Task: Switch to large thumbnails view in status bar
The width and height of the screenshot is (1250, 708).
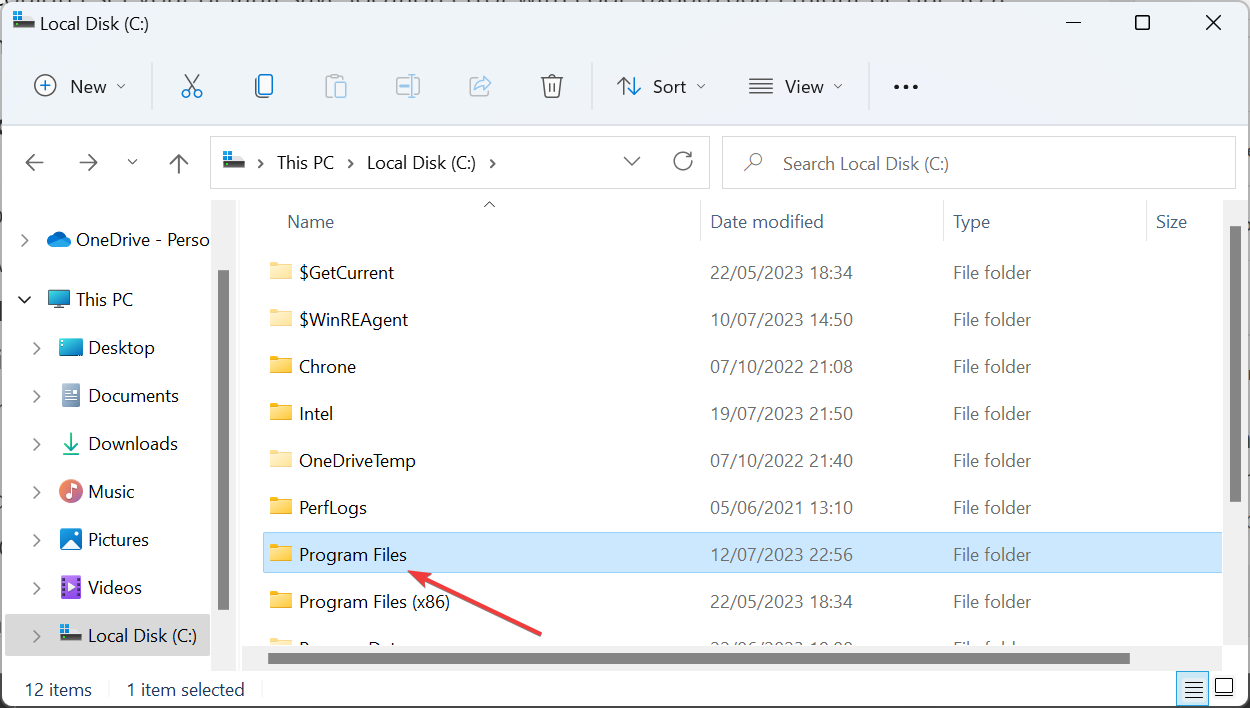Action: [x=1224, y=689]
